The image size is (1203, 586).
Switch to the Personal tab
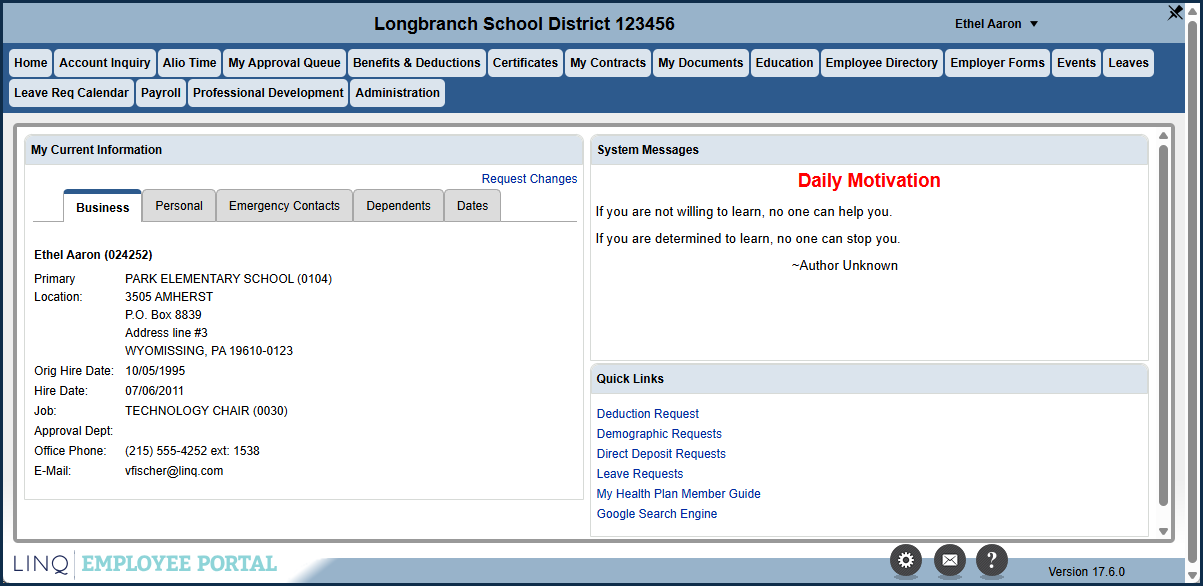point(179,206)
